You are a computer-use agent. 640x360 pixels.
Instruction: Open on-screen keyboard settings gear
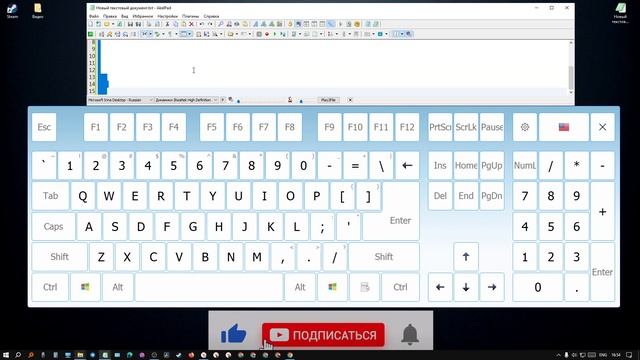point(524,127)
